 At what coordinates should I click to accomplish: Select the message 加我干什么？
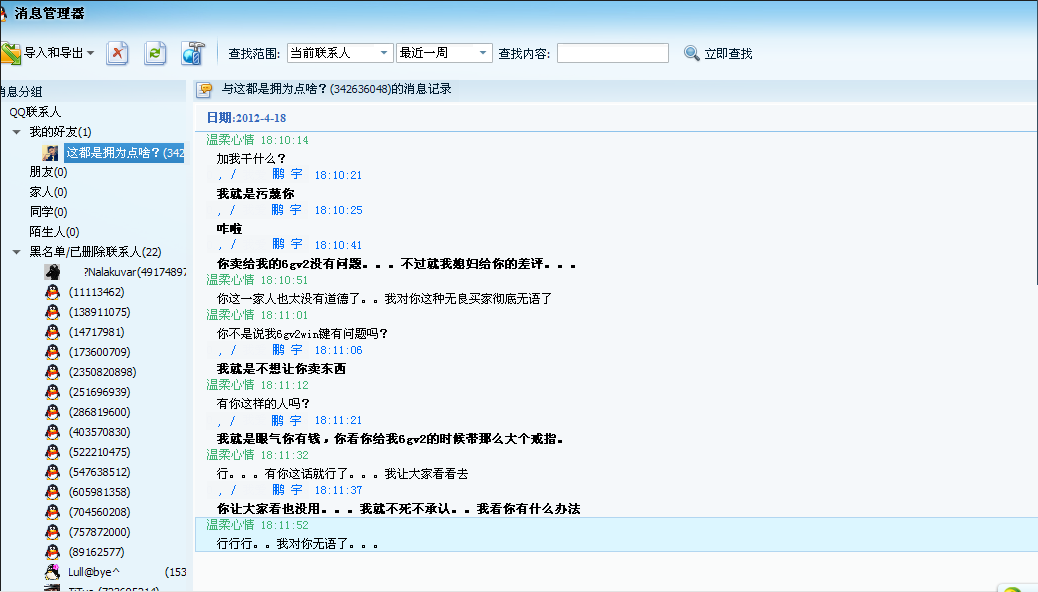point(252,159)
